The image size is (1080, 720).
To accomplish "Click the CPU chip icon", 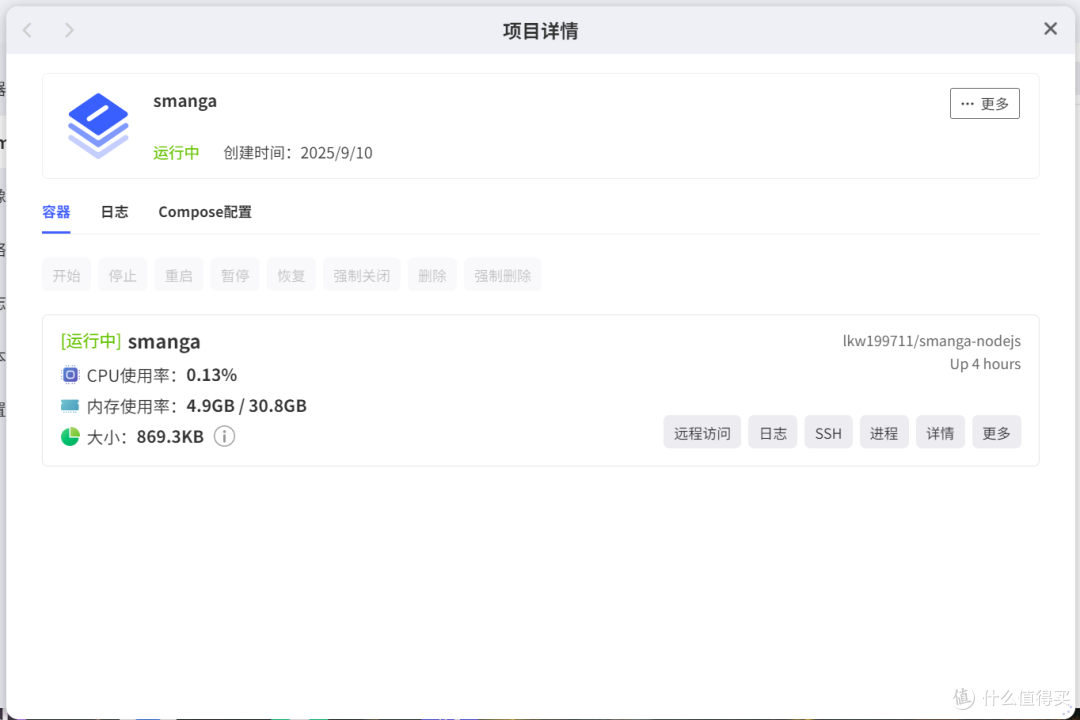I will coord(70,375).
